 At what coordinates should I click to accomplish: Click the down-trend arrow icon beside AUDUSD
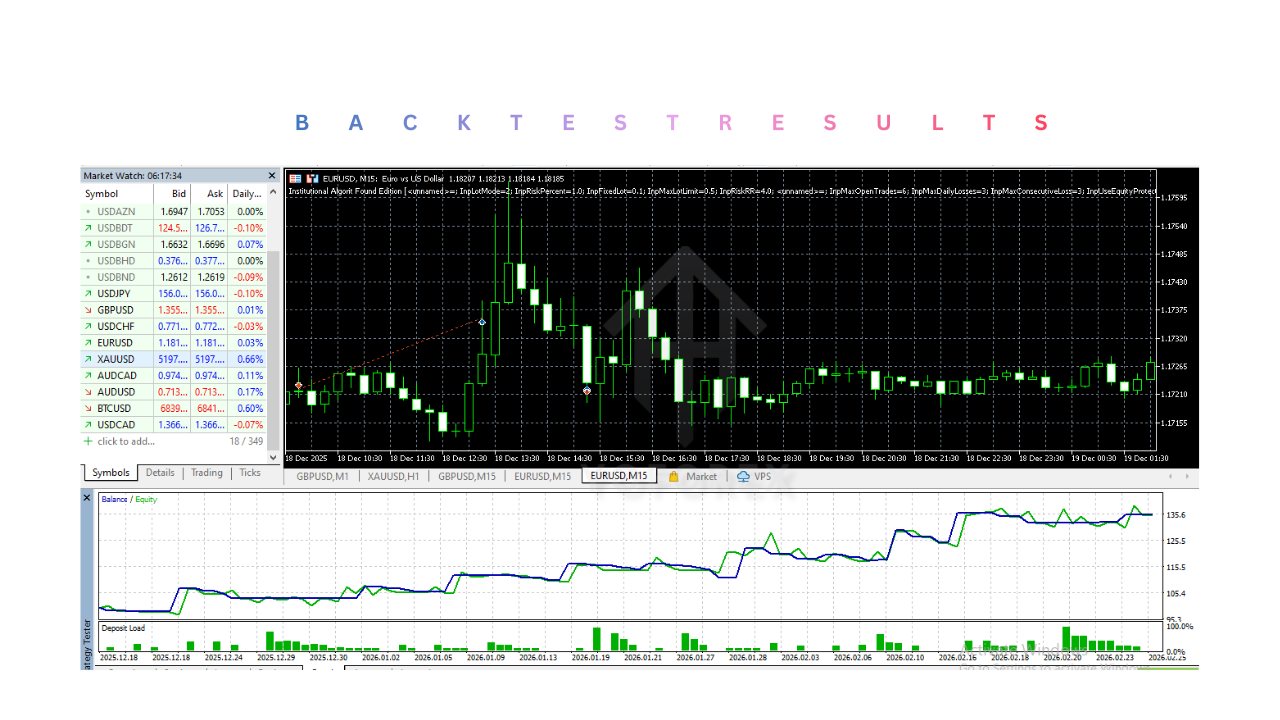point(86,392)
